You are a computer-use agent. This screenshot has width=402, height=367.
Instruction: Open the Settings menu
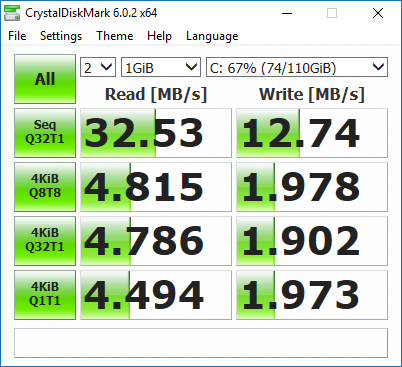pos(61,36)
